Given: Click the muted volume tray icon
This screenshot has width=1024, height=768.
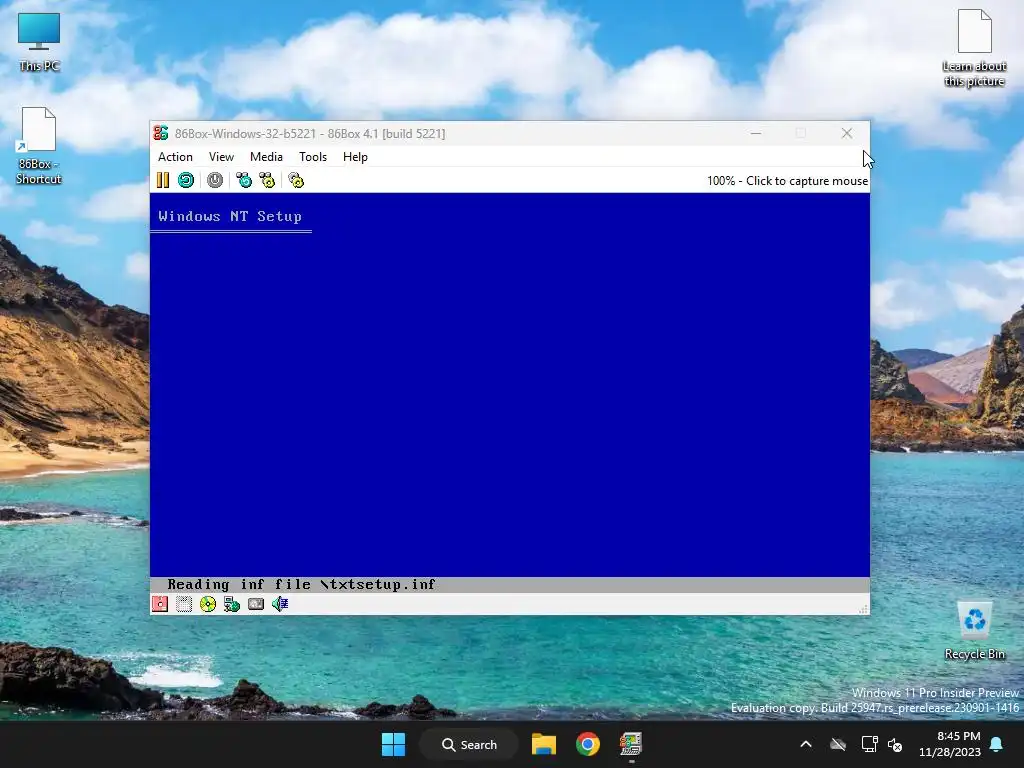Looking at the screenshot, I should click(x=895, y=744).
